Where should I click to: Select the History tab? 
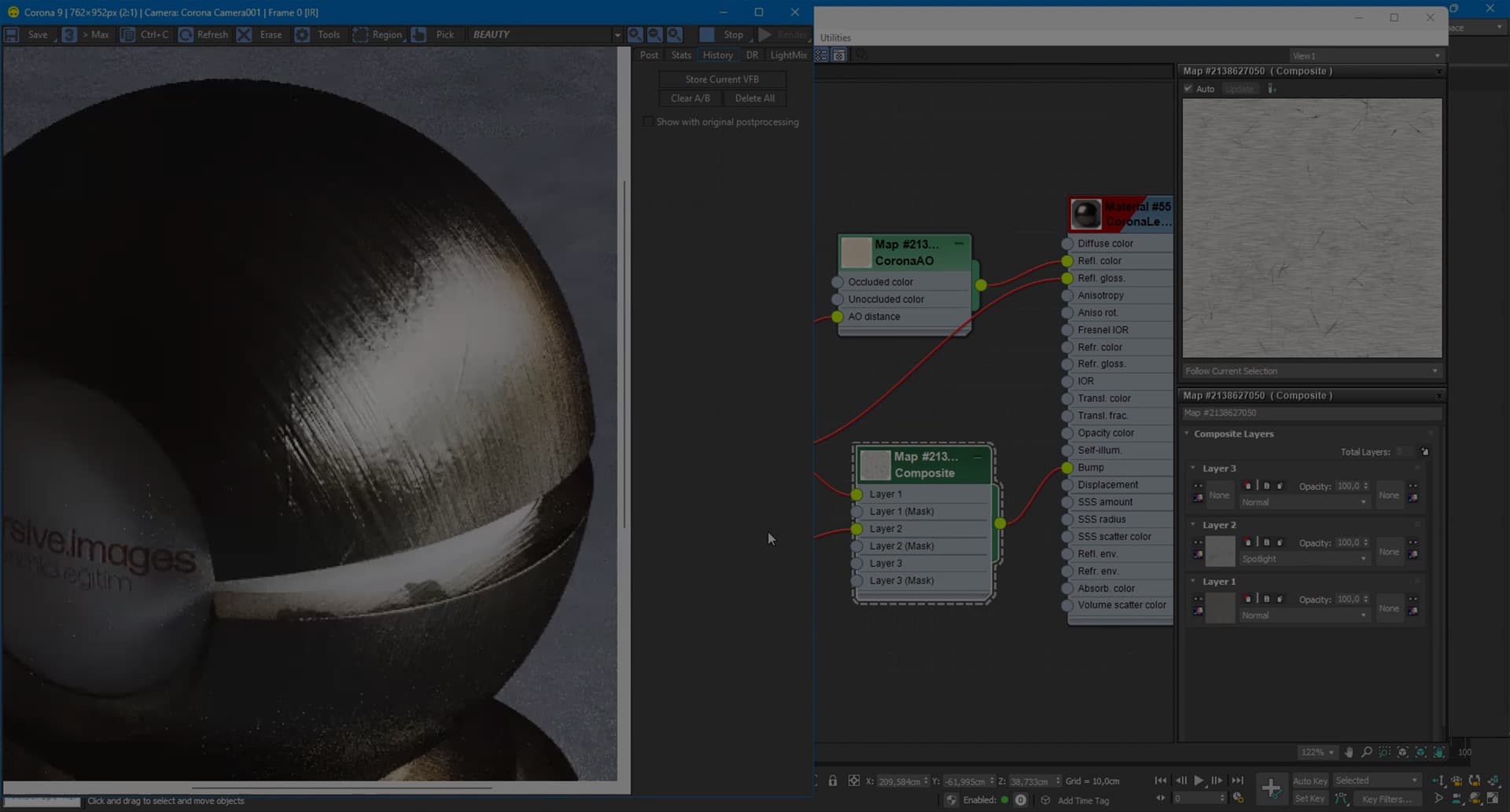pos(717,55)
